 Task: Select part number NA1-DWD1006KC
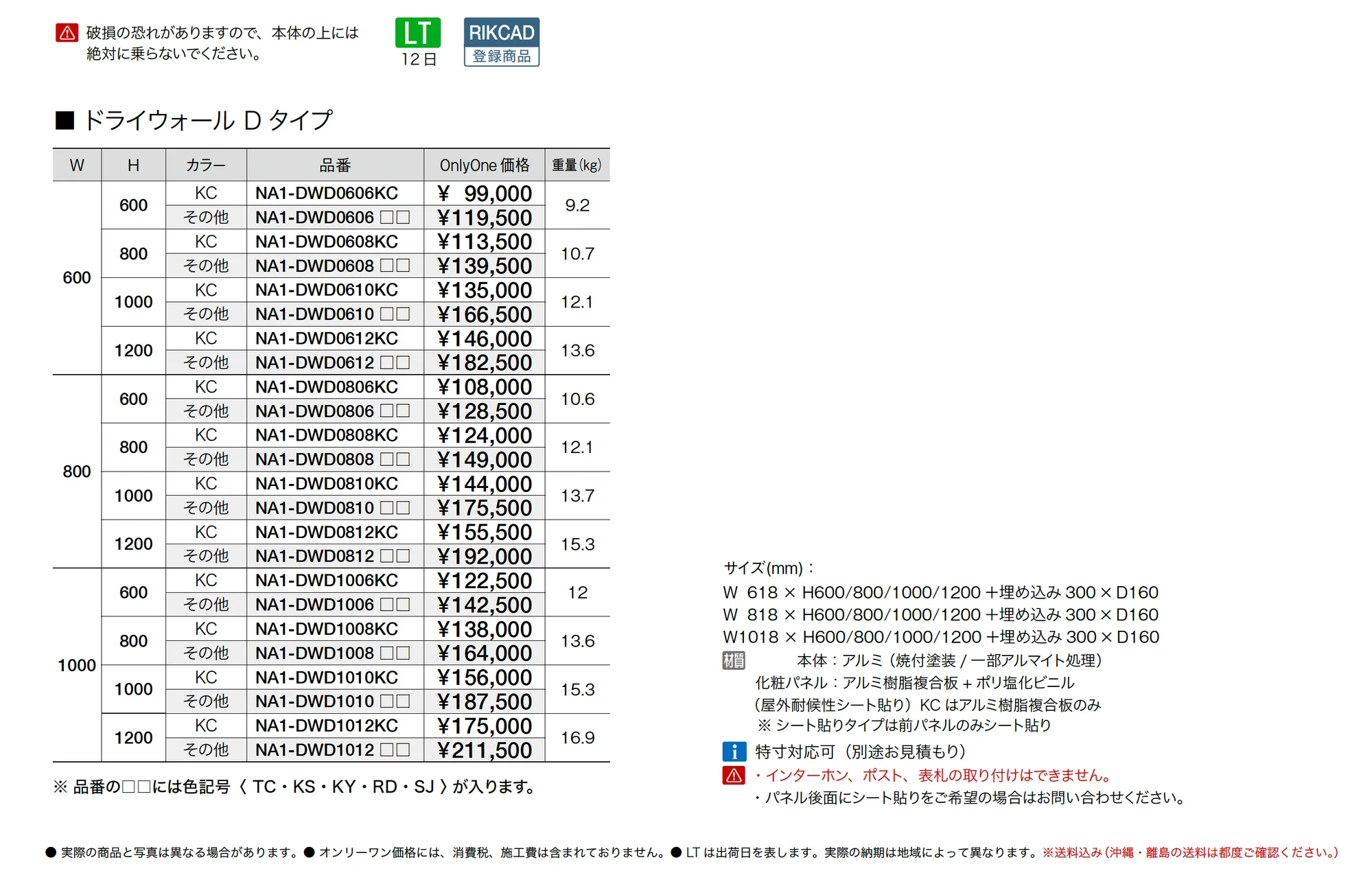pos(327,581)
